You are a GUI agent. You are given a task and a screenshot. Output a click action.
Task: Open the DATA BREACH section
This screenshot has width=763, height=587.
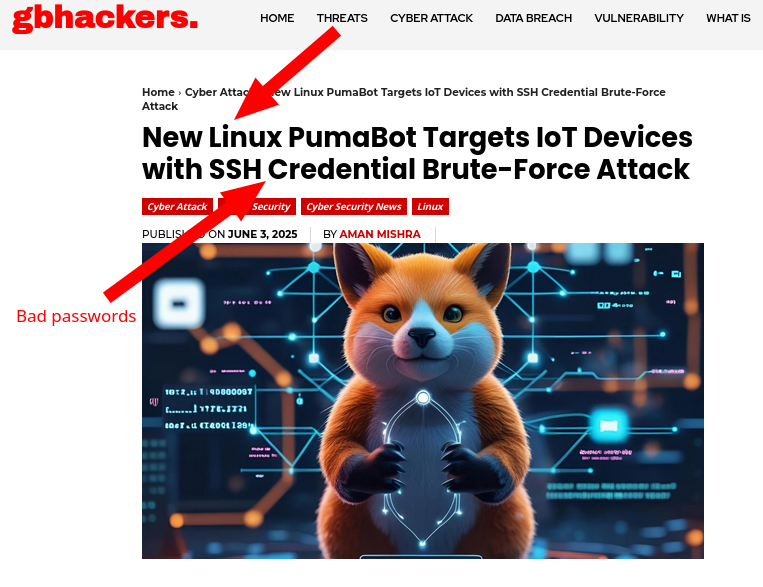pos(533,18)
